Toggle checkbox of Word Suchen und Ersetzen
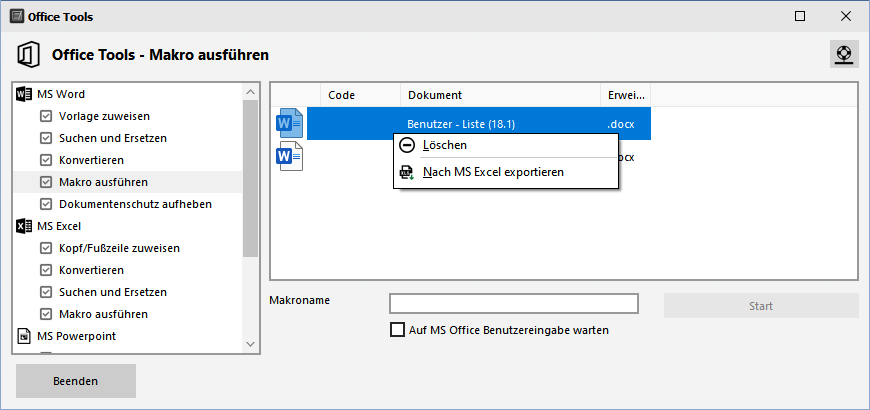Viewport: 870px width, 410px height. (x=45, y=138)
